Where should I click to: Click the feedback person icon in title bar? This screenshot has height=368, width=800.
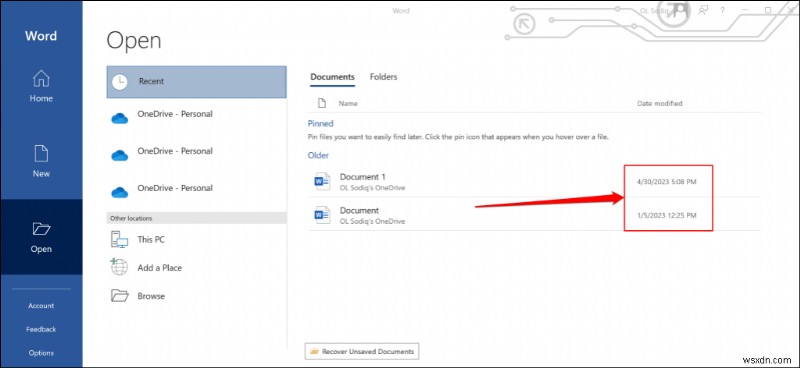(704, 10)
